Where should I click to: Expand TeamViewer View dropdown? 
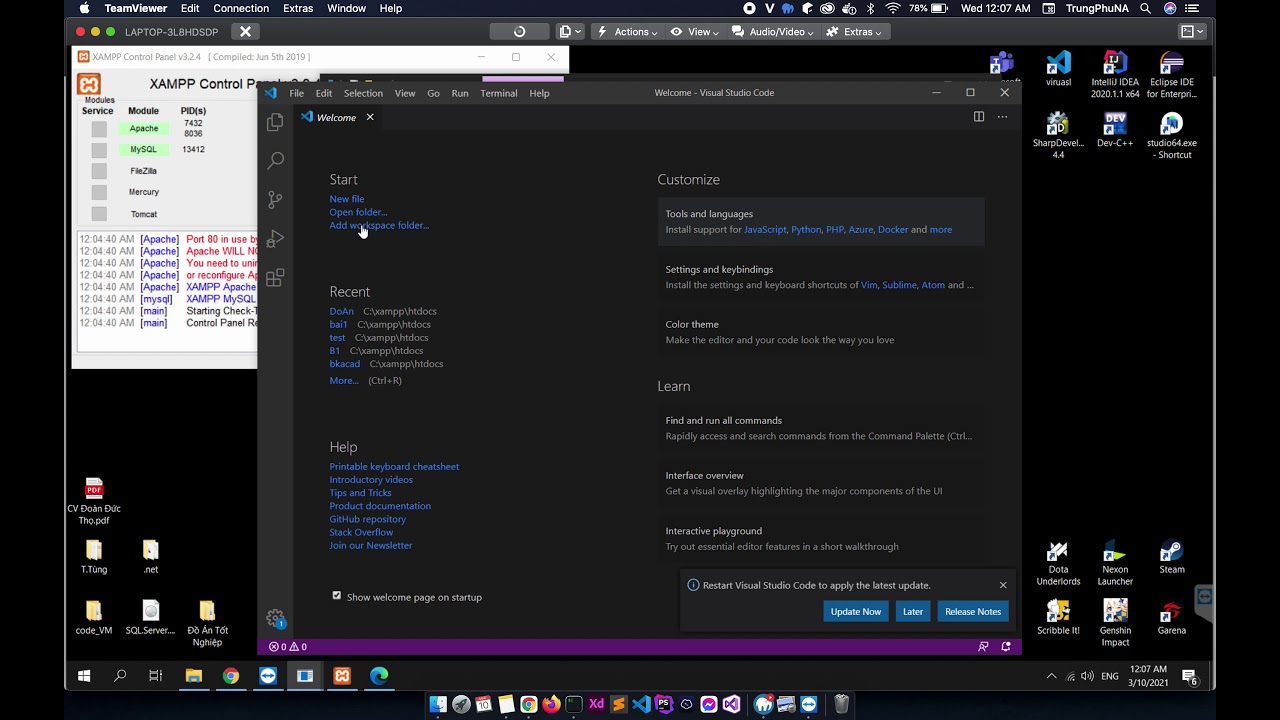pyautogui.click(x=695, y=32)
